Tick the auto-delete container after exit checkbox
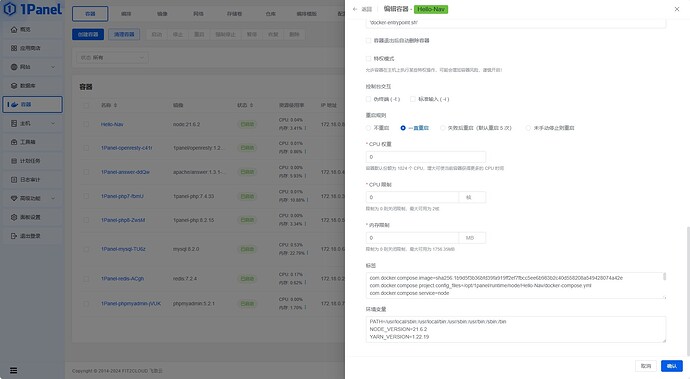This screenshot has width=690, height=379. pyautogui.click(x=368, y=40)
